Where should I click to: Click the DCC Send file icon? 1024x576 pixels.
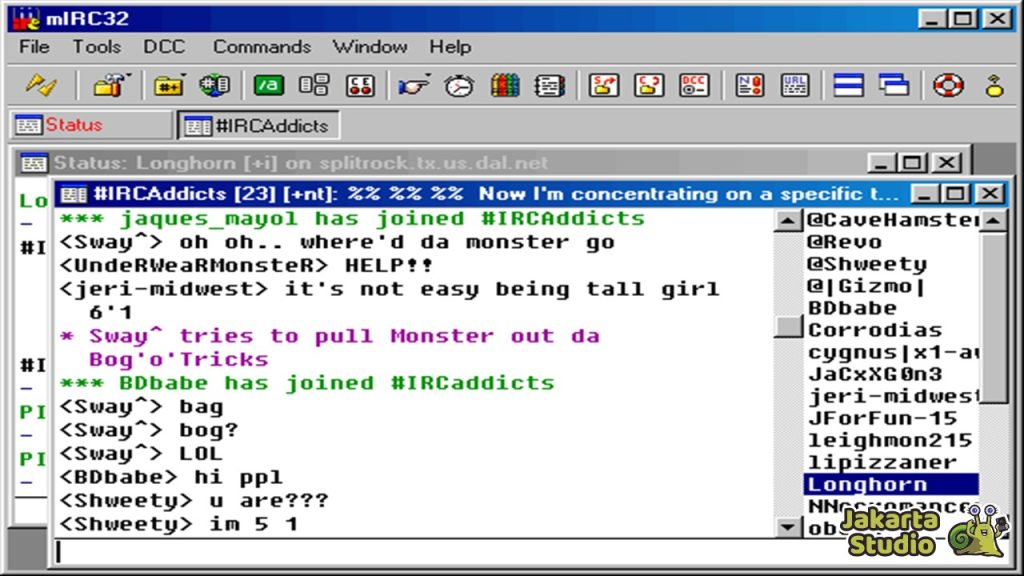pos(603,85)
